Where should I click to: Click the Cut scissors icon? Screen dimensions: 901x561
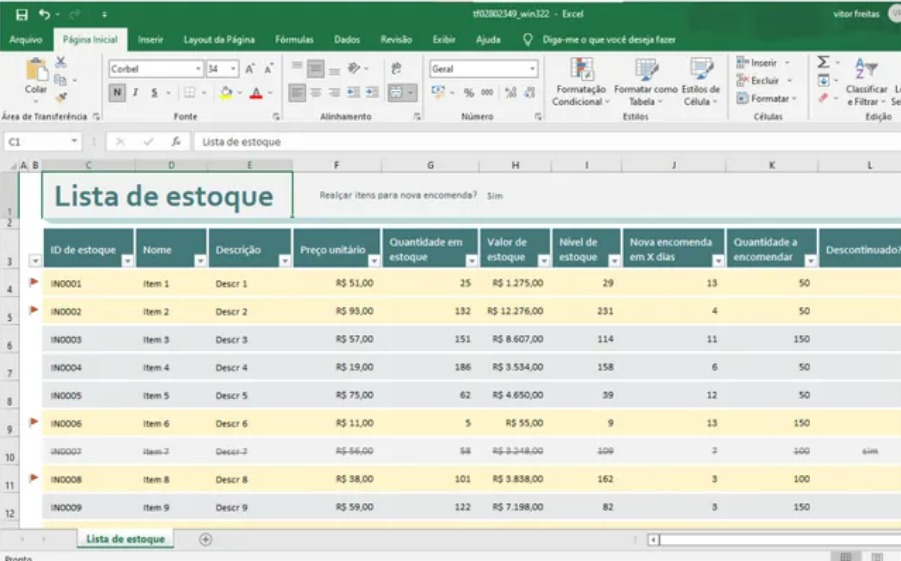[x=60, y=62]
